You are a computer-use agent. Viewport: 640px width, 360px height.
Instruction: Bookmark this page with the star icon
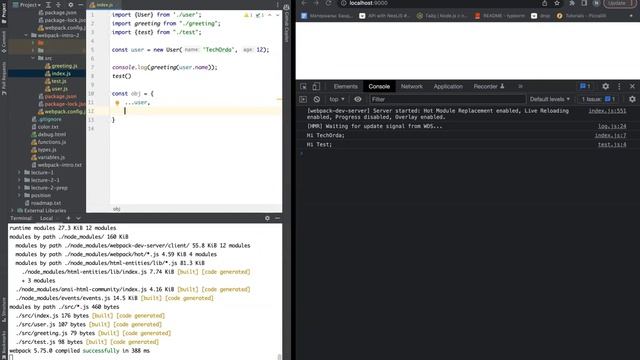tap(557, 3)
